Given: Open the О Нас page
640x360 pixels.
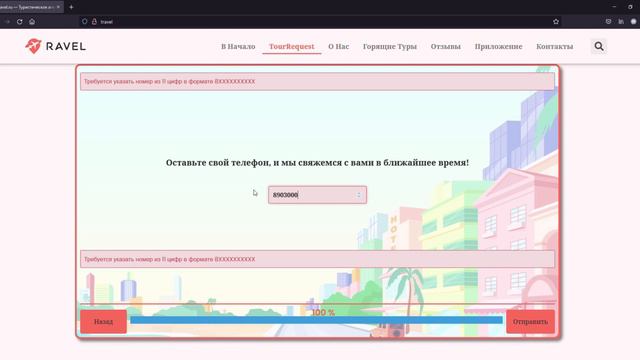Looking at the screenshot, I should click(338, 47).
